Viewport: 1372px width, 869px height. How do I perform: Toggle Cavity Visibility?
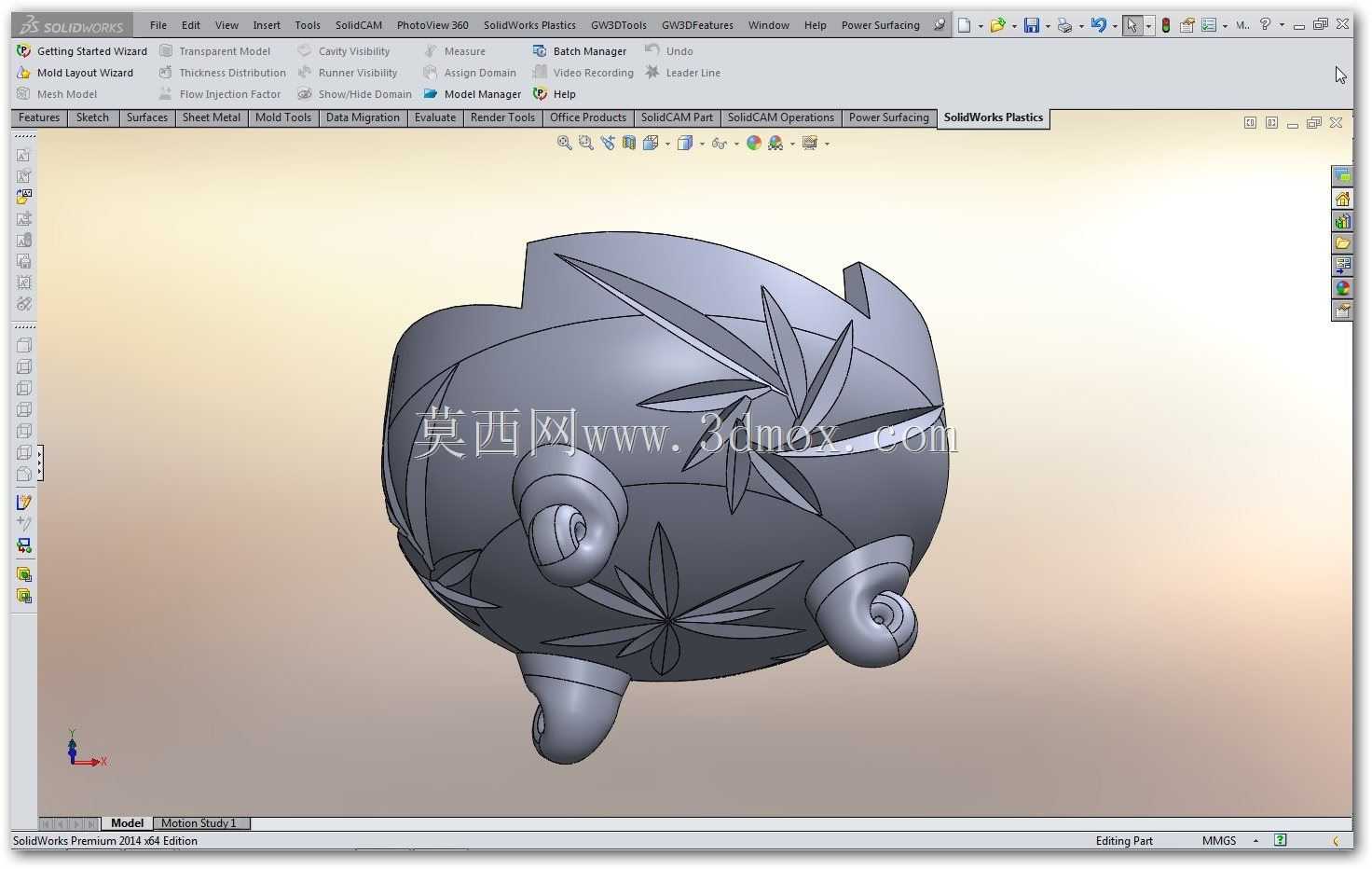click(x=344, y=51)
